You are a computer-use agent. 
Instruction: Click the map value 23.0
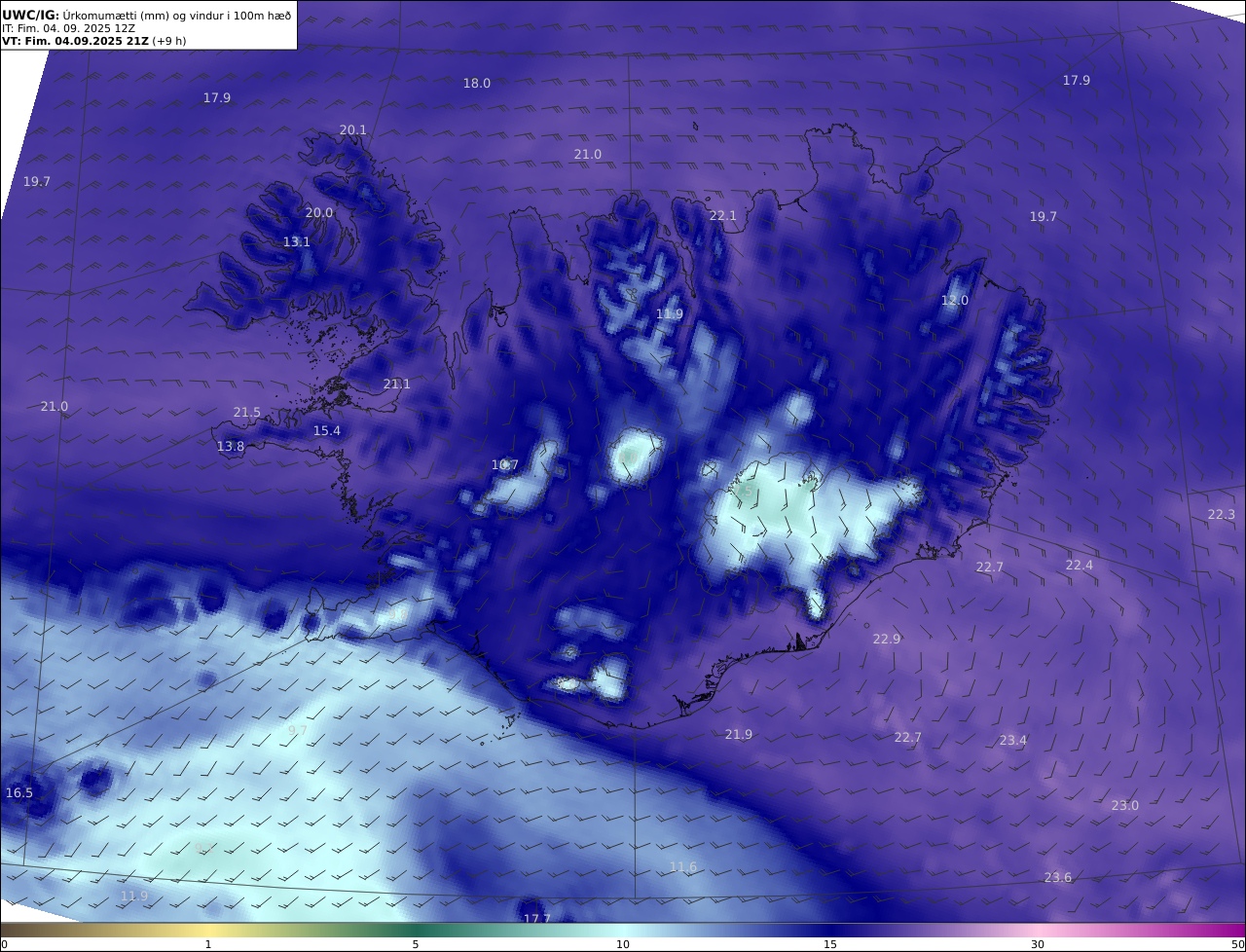pyautogui.click(x=1125, y=806)
